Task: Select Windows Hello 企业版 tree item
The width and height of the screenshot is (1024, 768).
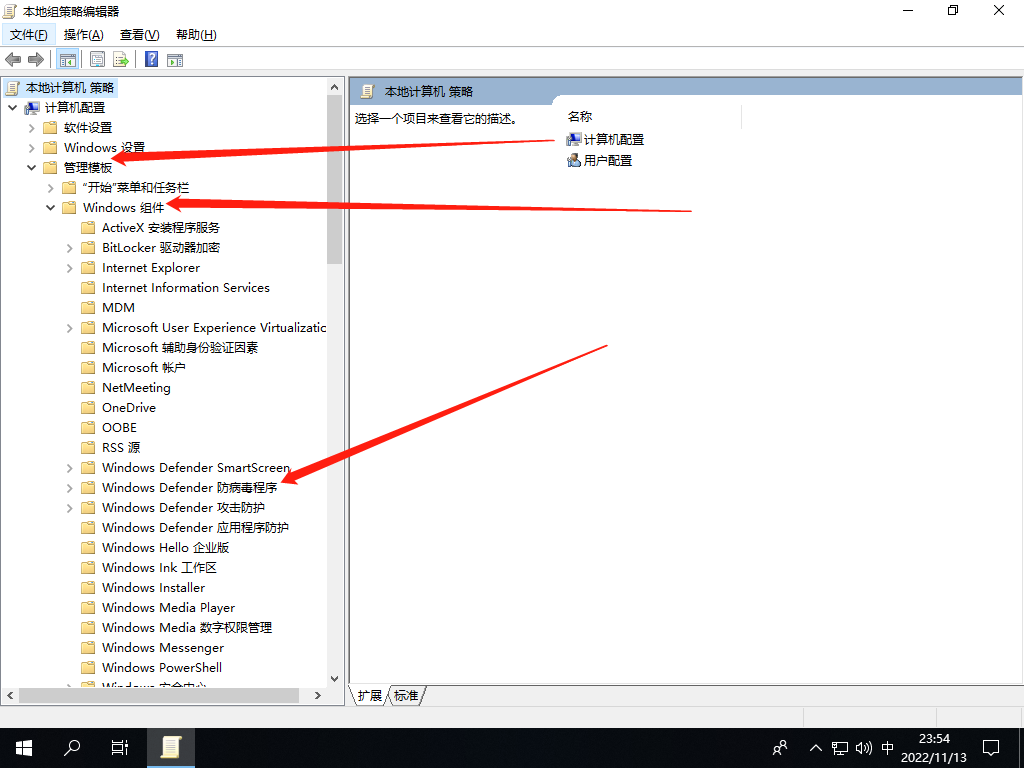Action: tap(165, 547)
